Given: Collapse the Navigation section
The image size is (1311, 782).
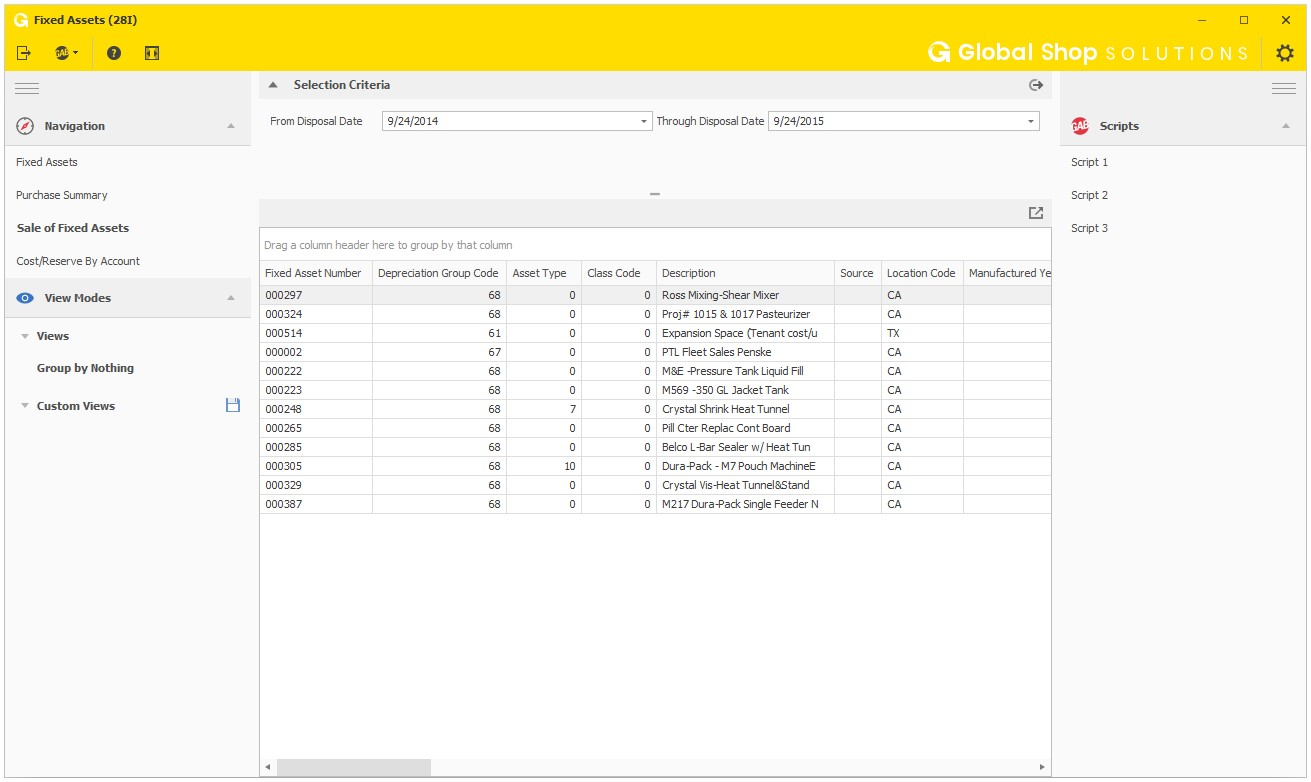Looking at the screenshot, I should click(x=231, y=126).
